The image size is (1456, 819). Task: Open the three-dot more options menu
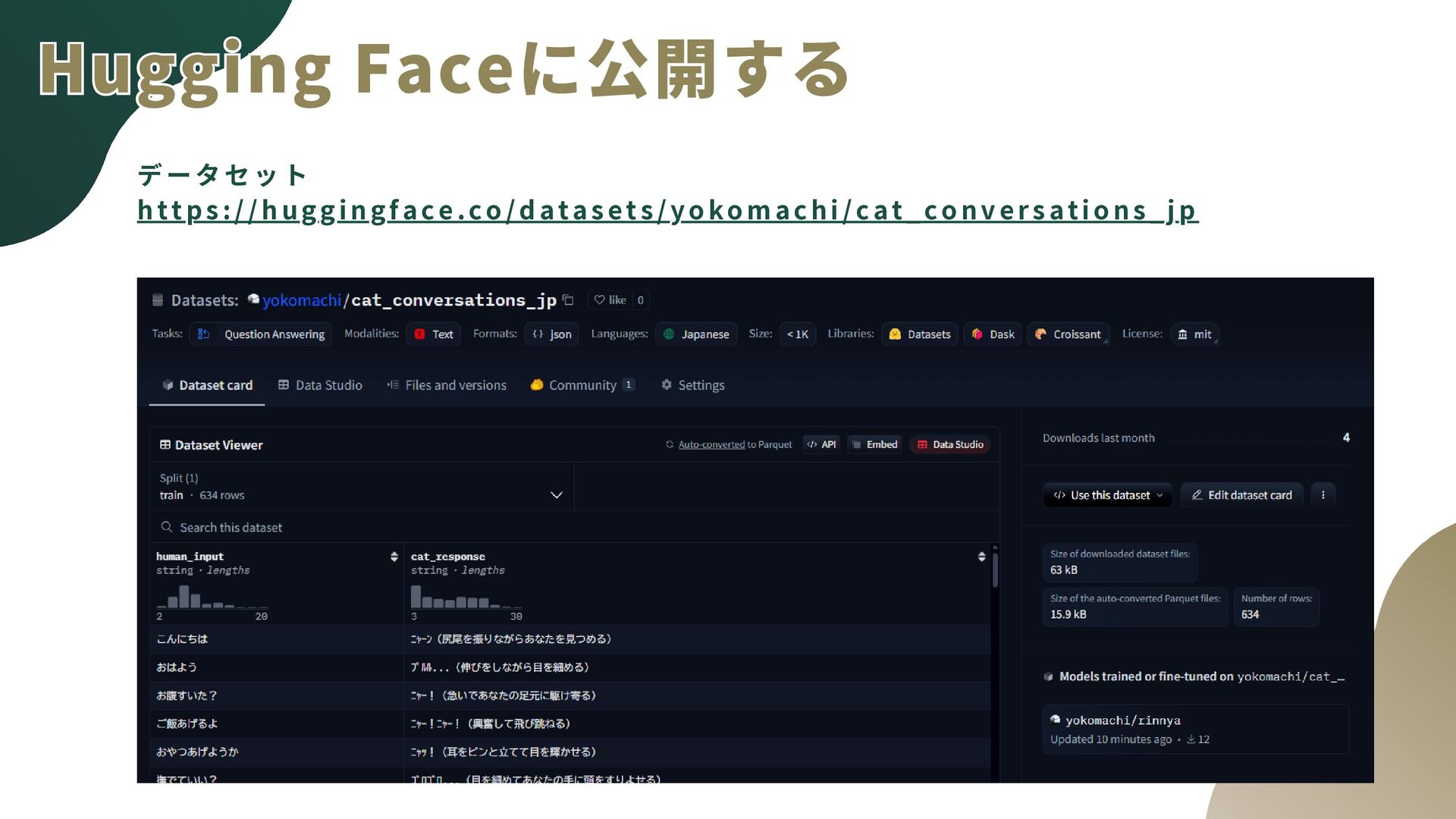click(x=1323, y=495)
